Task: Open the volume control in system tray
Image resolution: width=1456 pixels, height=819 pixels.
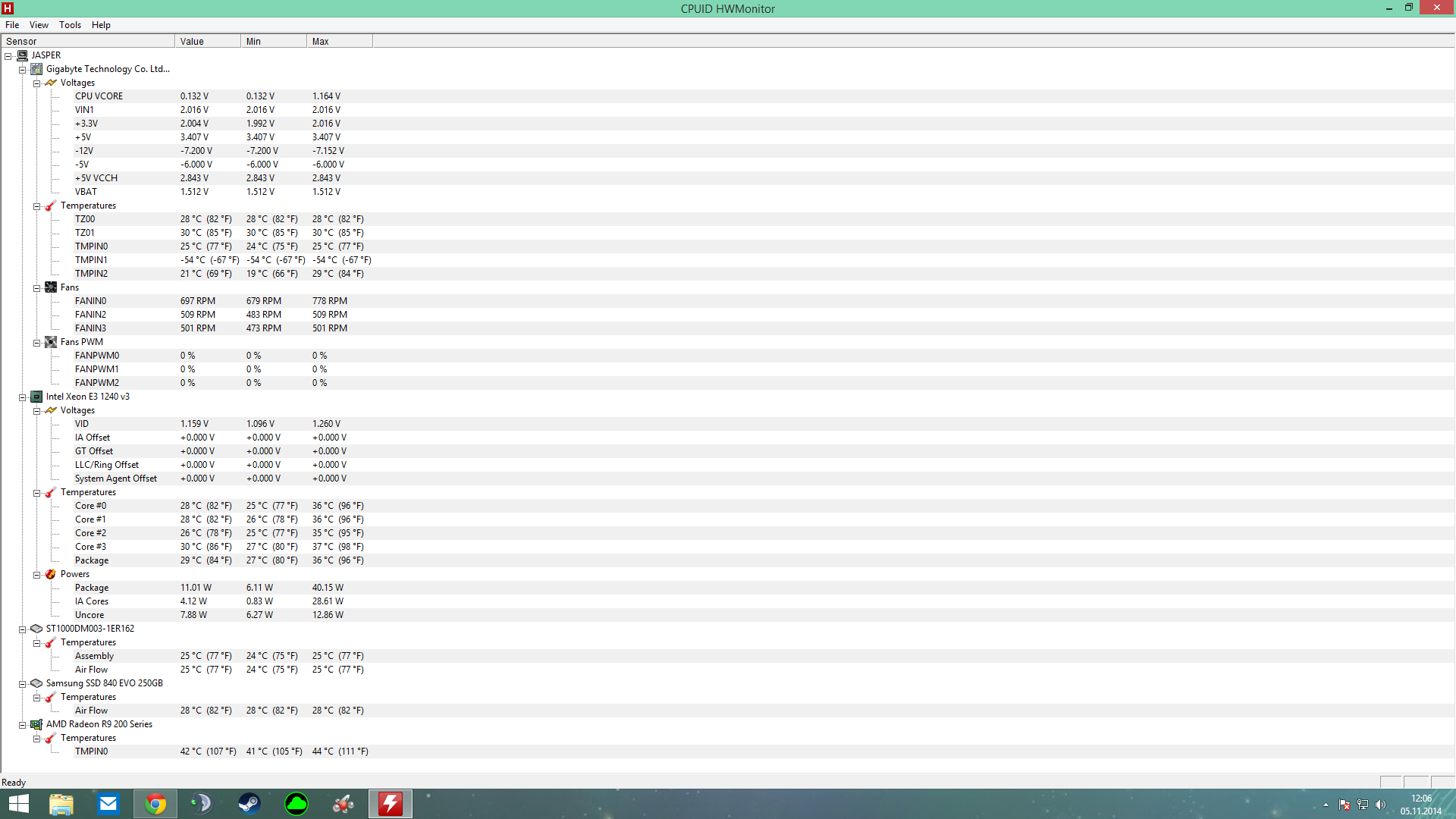Action: pos(1380,805)
